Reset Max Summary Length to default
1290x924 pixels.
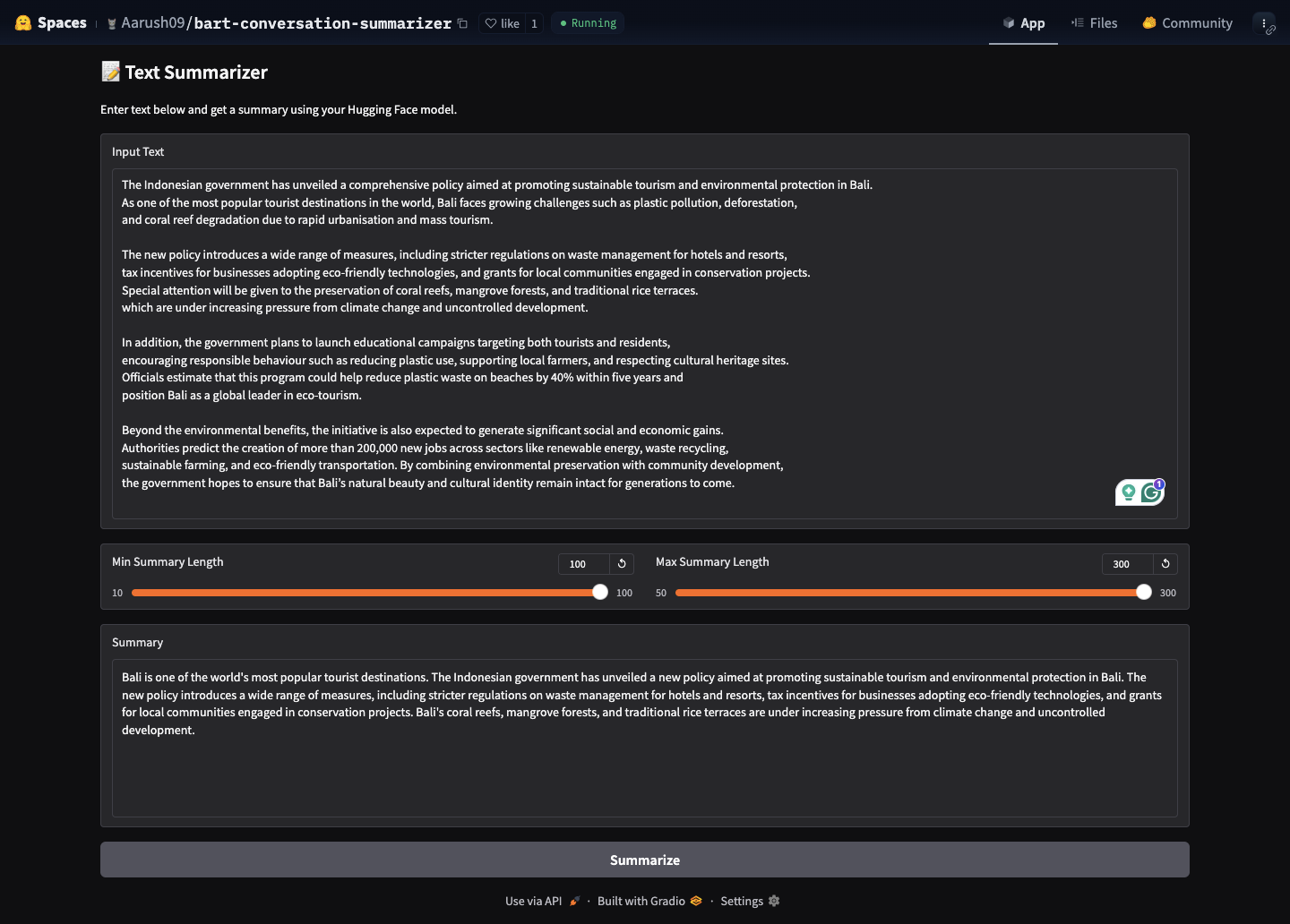click(x=1165, y=563)
